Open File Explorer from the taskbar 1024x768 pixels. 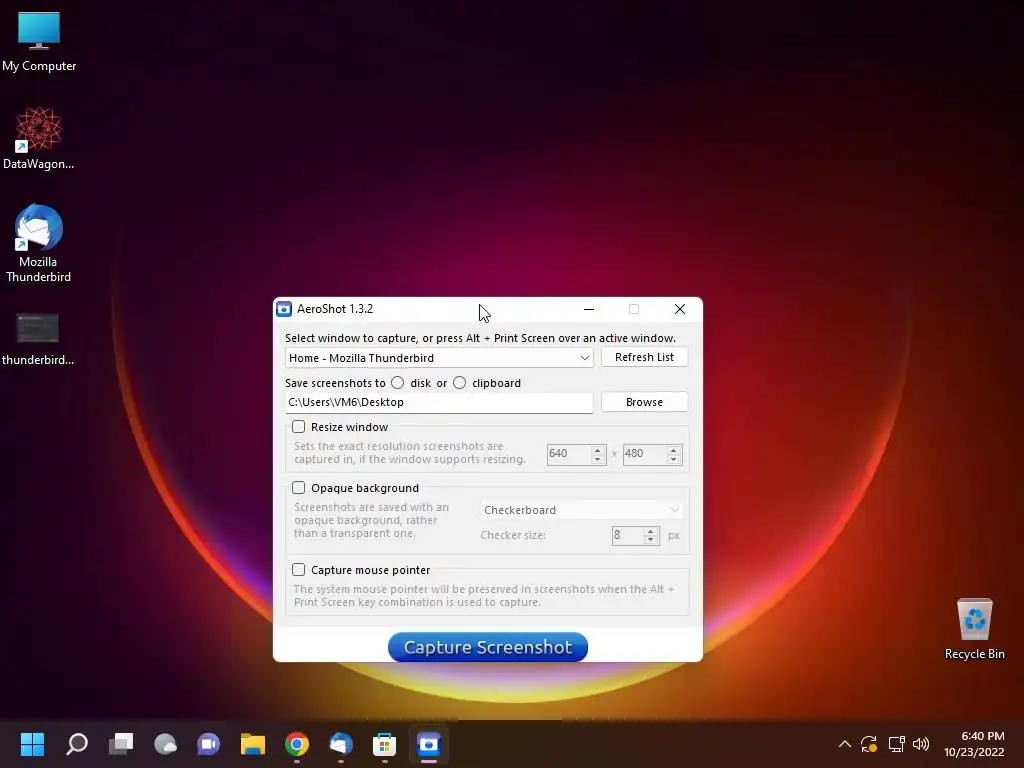(253, 744)
